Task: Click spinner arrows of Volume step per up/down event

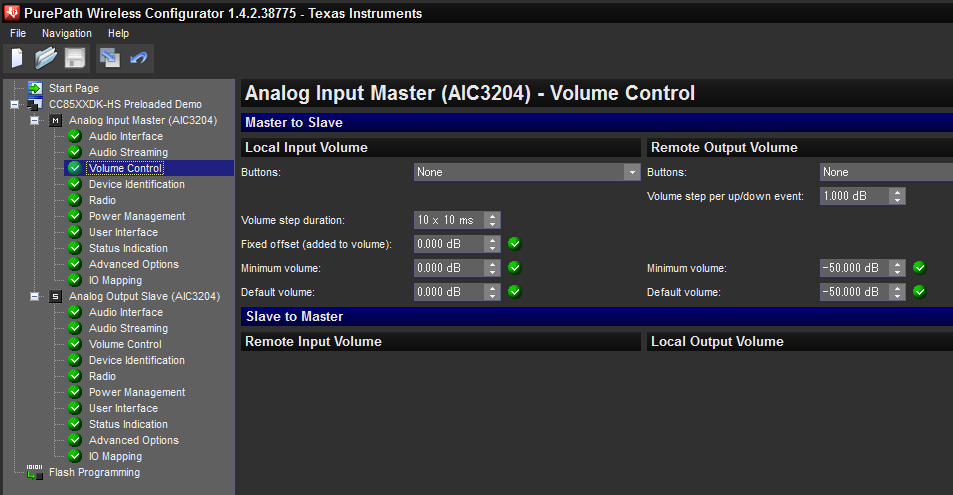Action: tap(898, 196)
